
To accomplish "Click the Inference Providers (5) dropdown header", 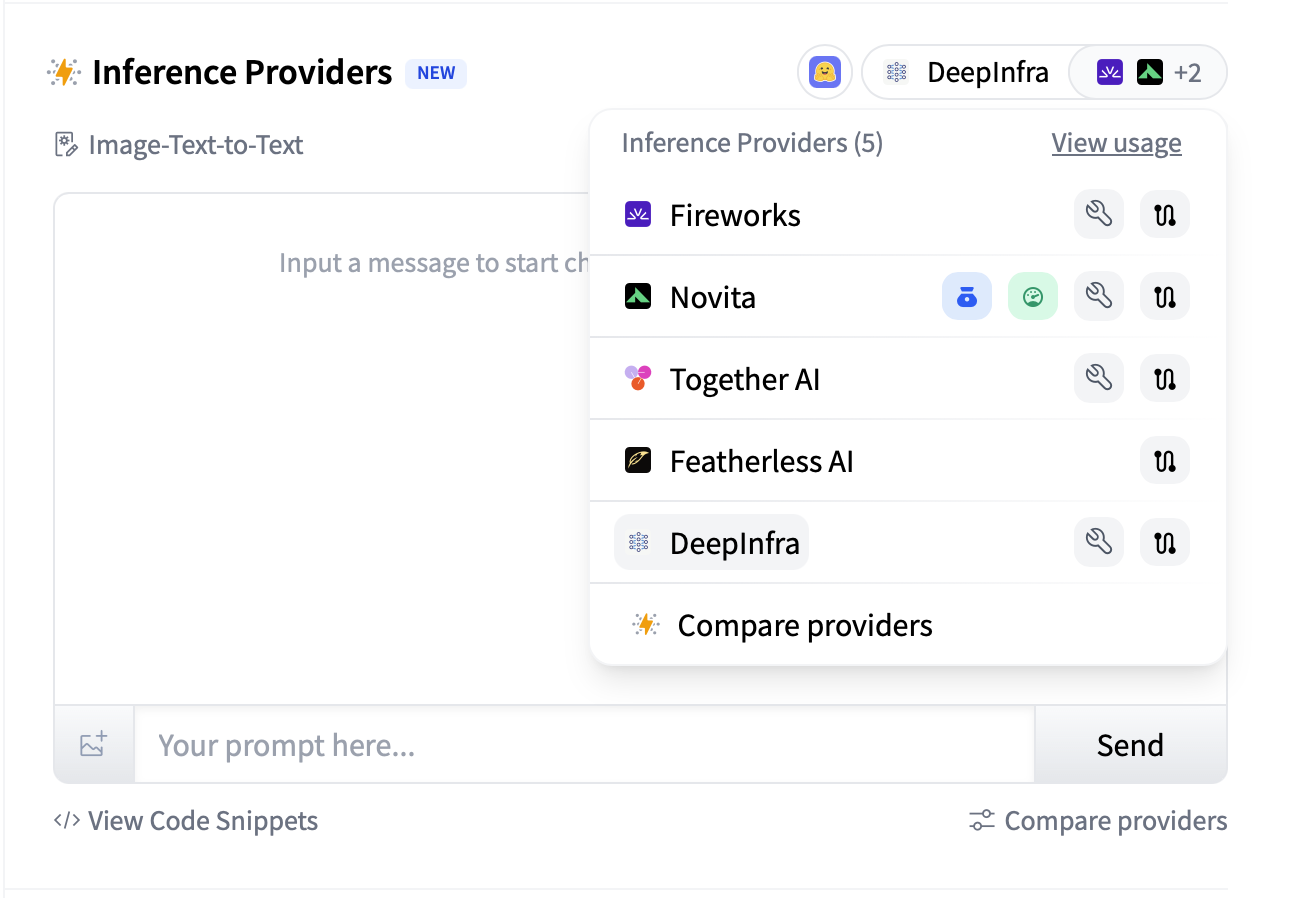I will point(752,143).
